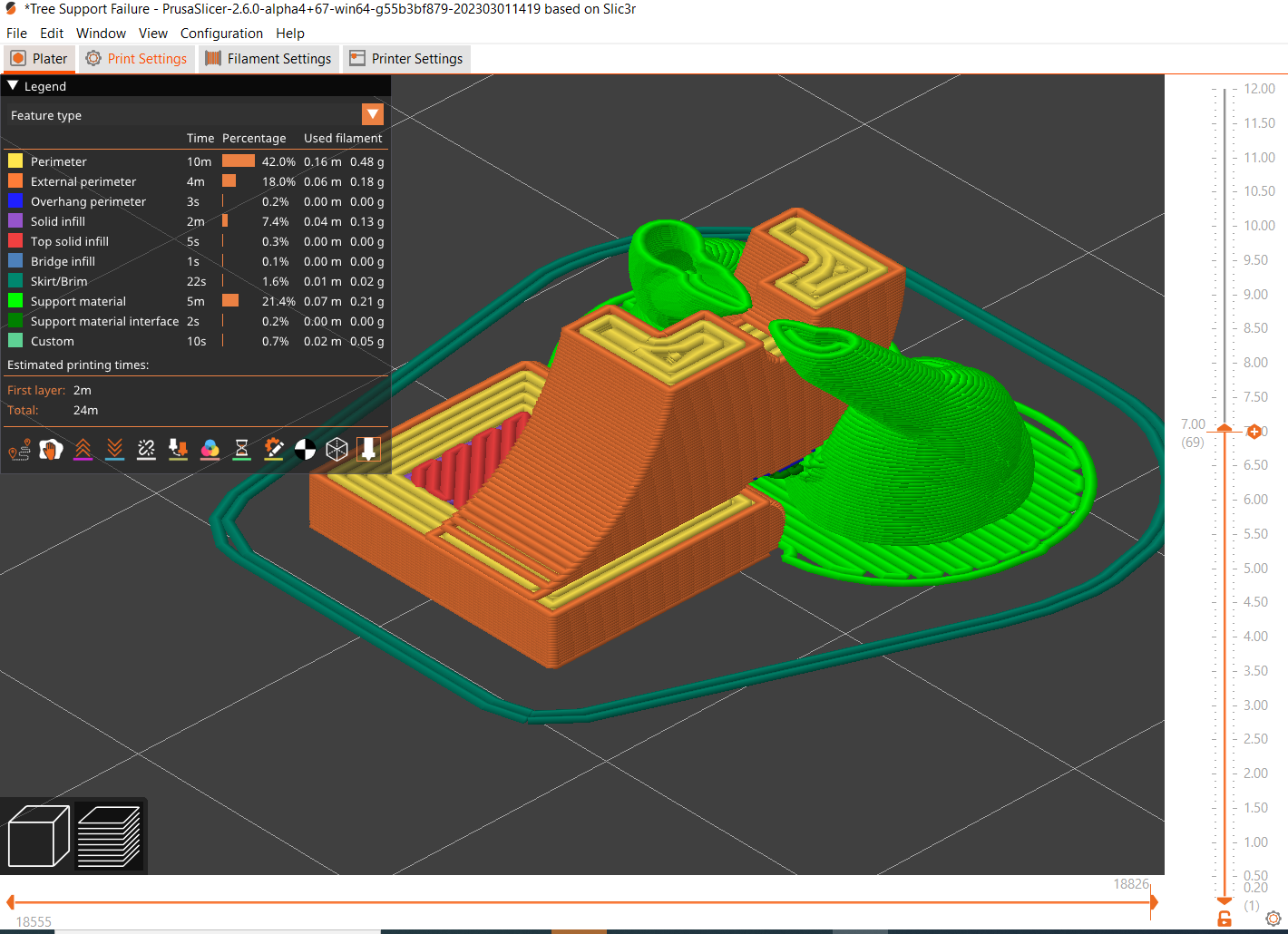The height and width of the screenshot is (934, 1288).
Task: Toggle deretractions visibility down-arrows icon
Action: point(114,449)
